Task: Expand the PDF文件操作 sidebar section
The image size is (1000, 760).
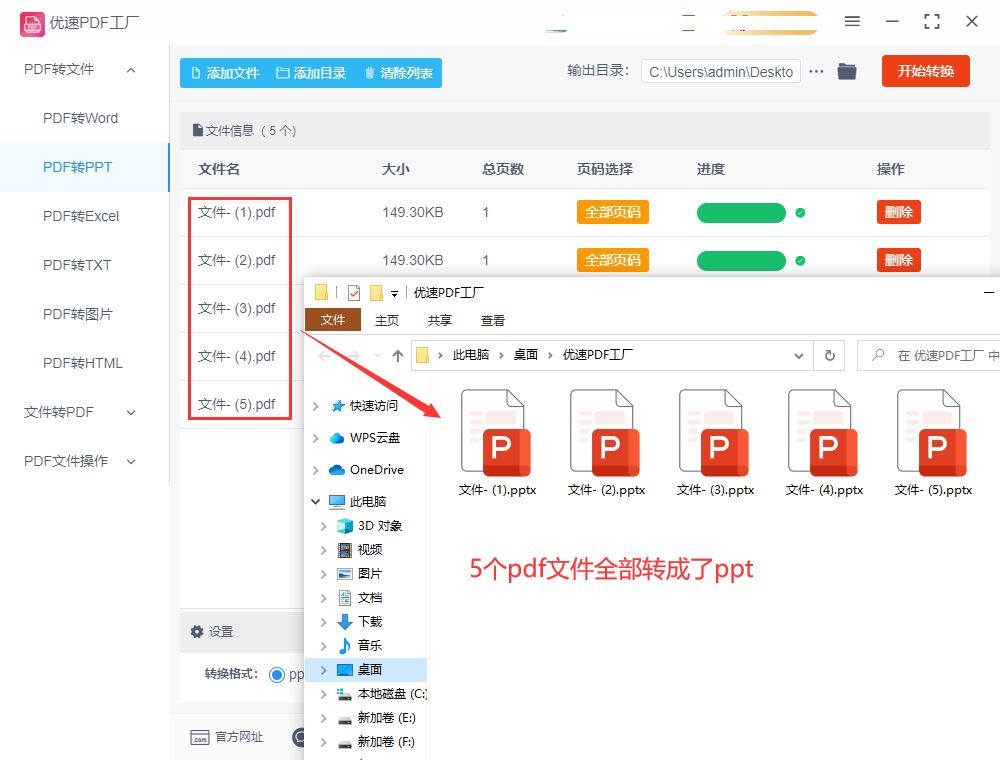Action: pyautogui.click(x=131, y=461)
